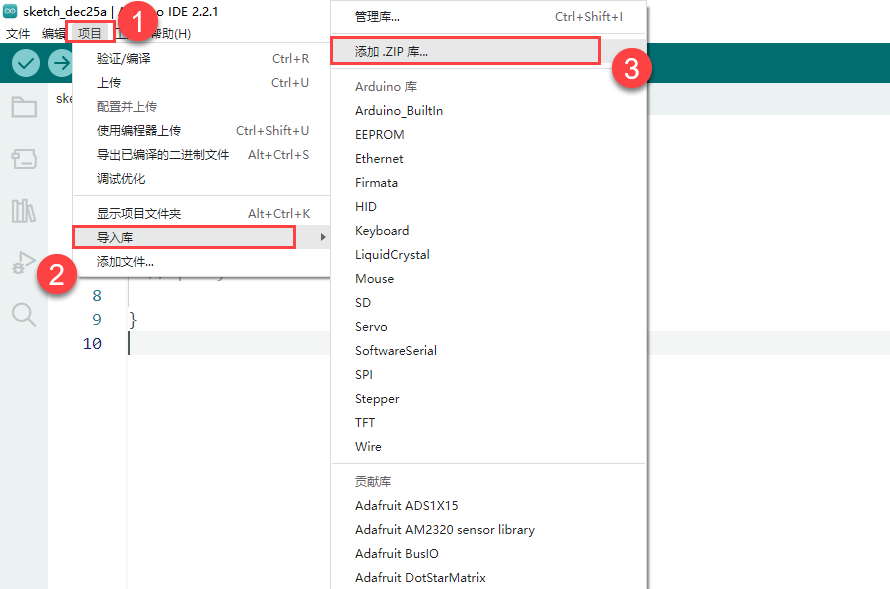This screenshot has height=589, width=890.
Task: Open the Search magnifier sidebar icon
Action: click(24, 315)
